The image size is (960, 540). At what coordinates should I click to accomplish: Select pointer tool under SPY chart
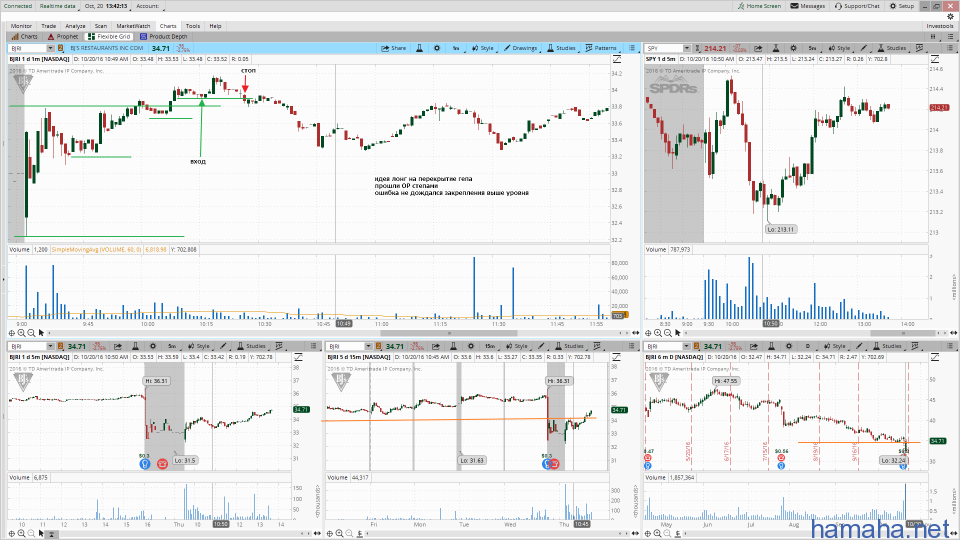pyautogui.click(x=677, y=333)
